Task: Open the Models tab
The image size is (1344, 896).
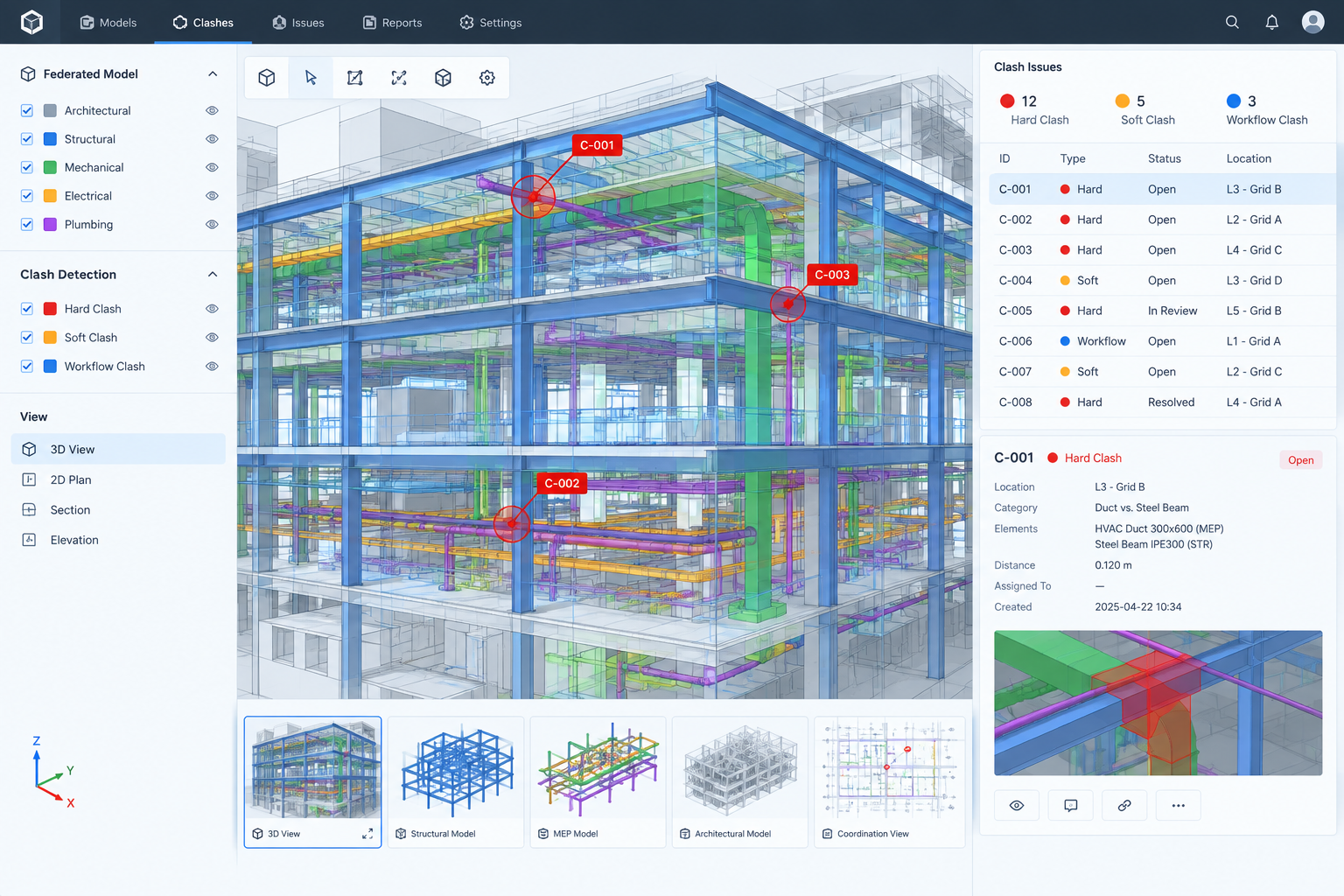Action: point(108,23)
